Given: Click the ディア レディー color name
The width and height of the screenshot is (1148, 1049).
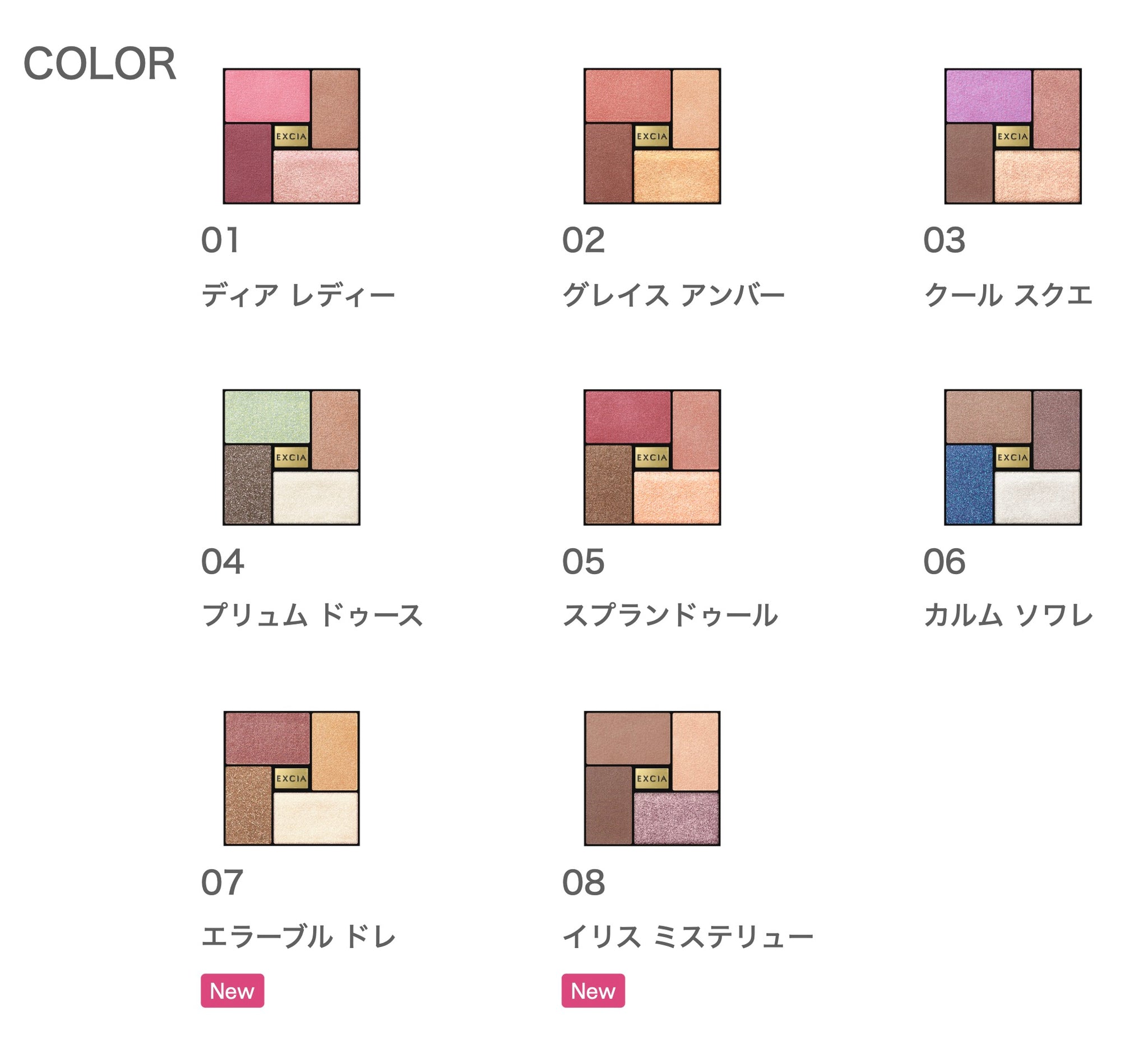Looking at the screenshot, I should [298, 295].
